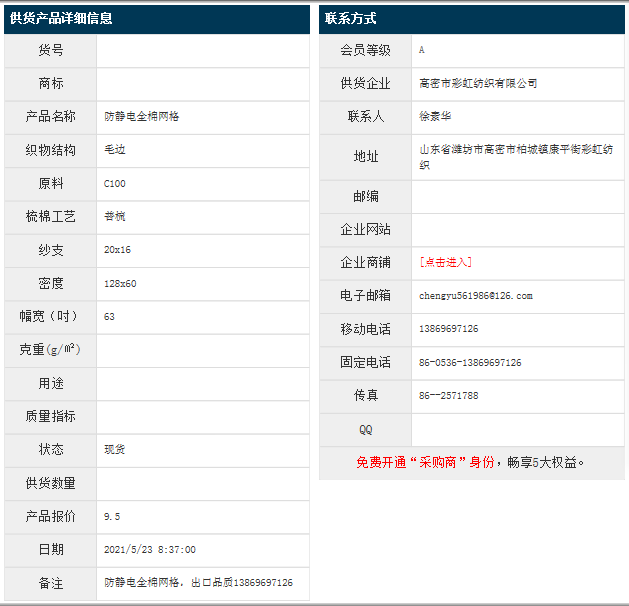Click the status value 现货
The height and width of the screenshot is (606, 629).
(114, 449)
